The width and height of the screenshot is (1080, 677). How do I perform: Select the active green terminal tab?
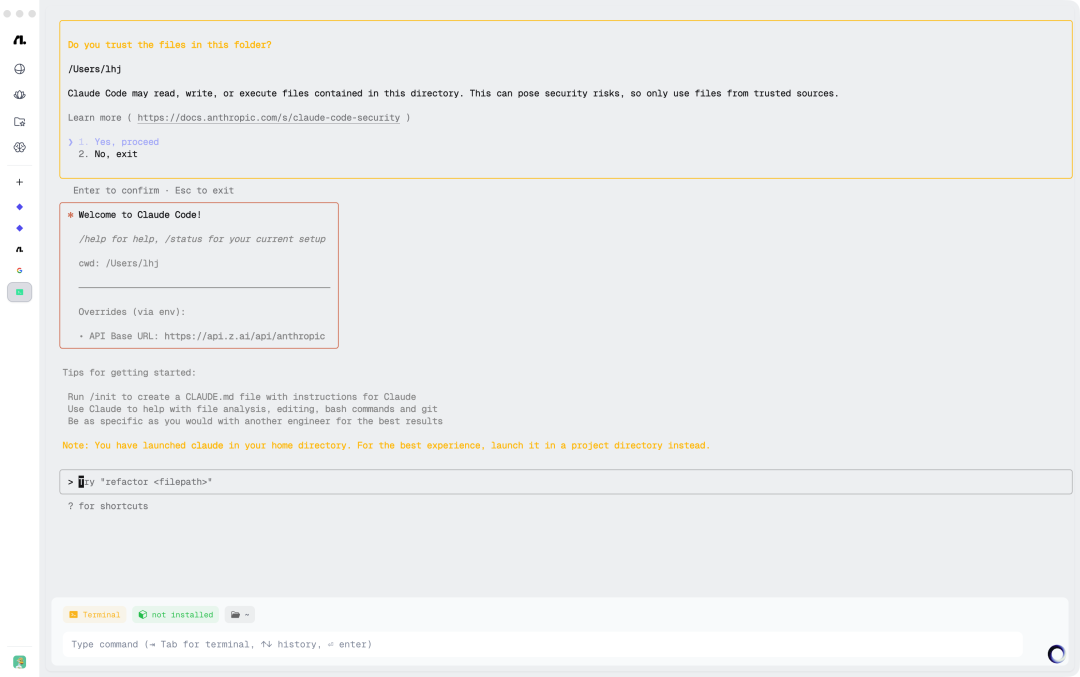click(19, 292)
